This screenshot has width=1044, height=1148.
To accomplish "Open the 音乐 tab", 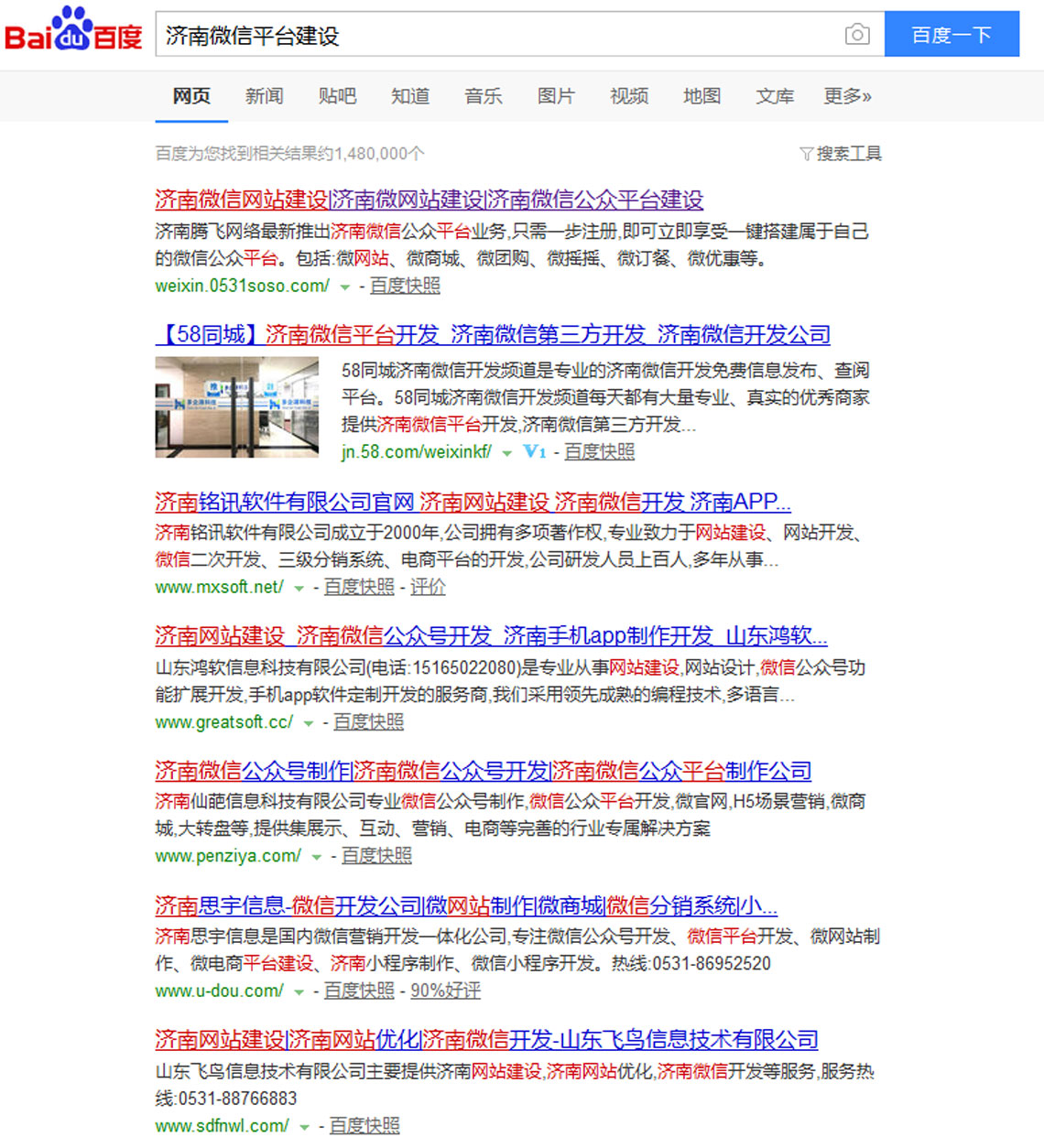I will [484, 96].
